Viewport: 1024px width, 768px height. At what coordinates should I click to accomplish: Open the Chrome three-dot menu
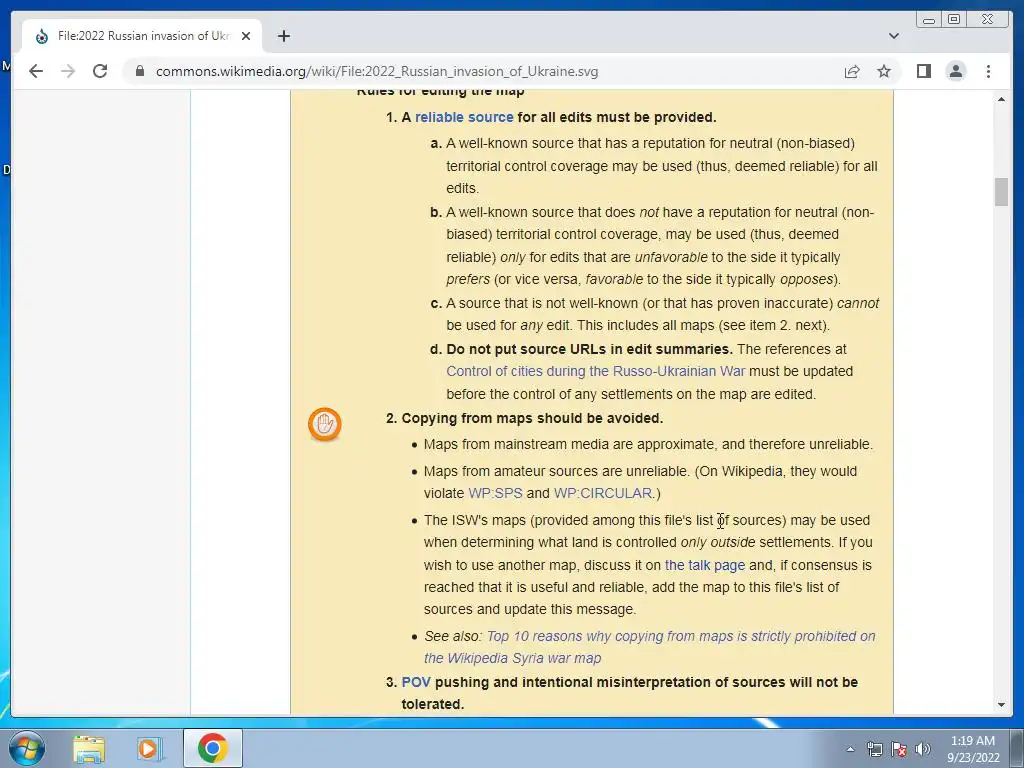988,71
